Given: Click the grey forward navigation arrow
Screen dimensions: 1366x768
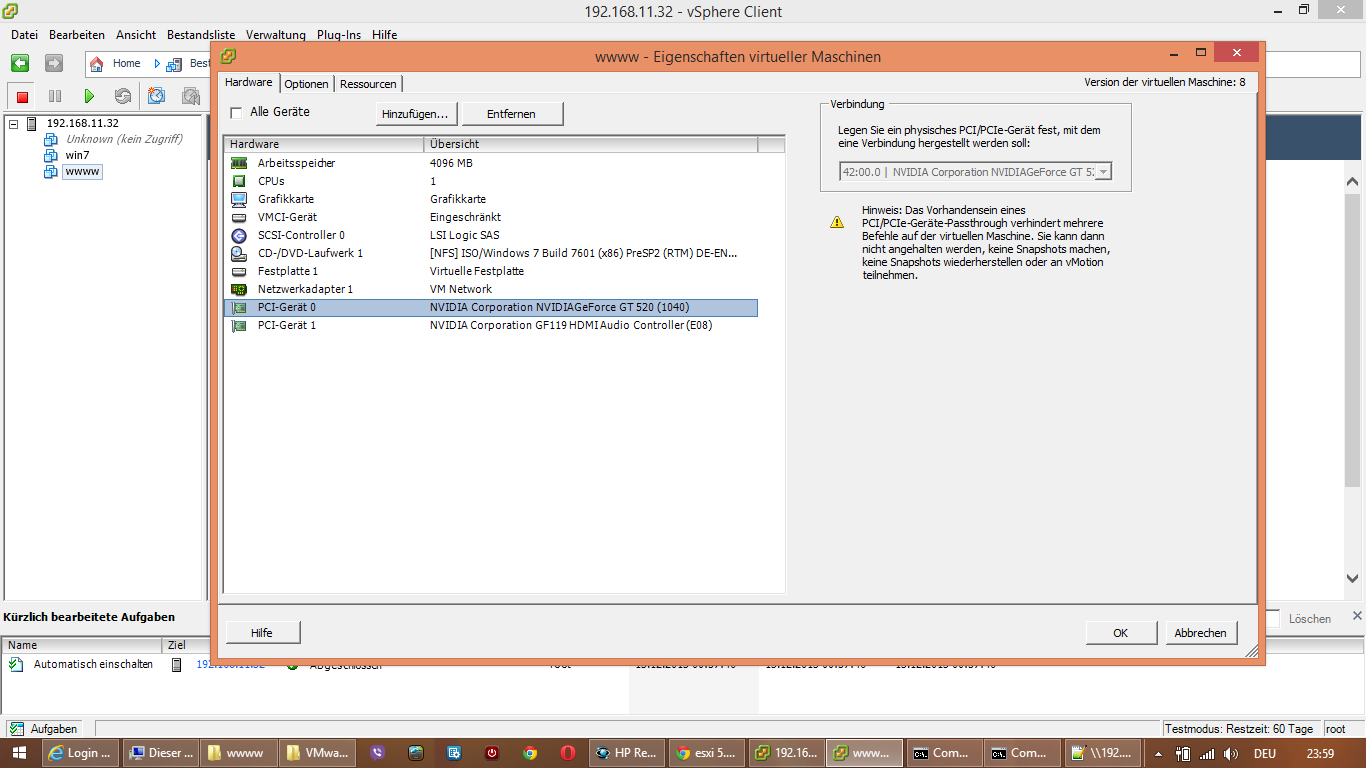Looking at the screenshot, I should click(x=54, y=63).
